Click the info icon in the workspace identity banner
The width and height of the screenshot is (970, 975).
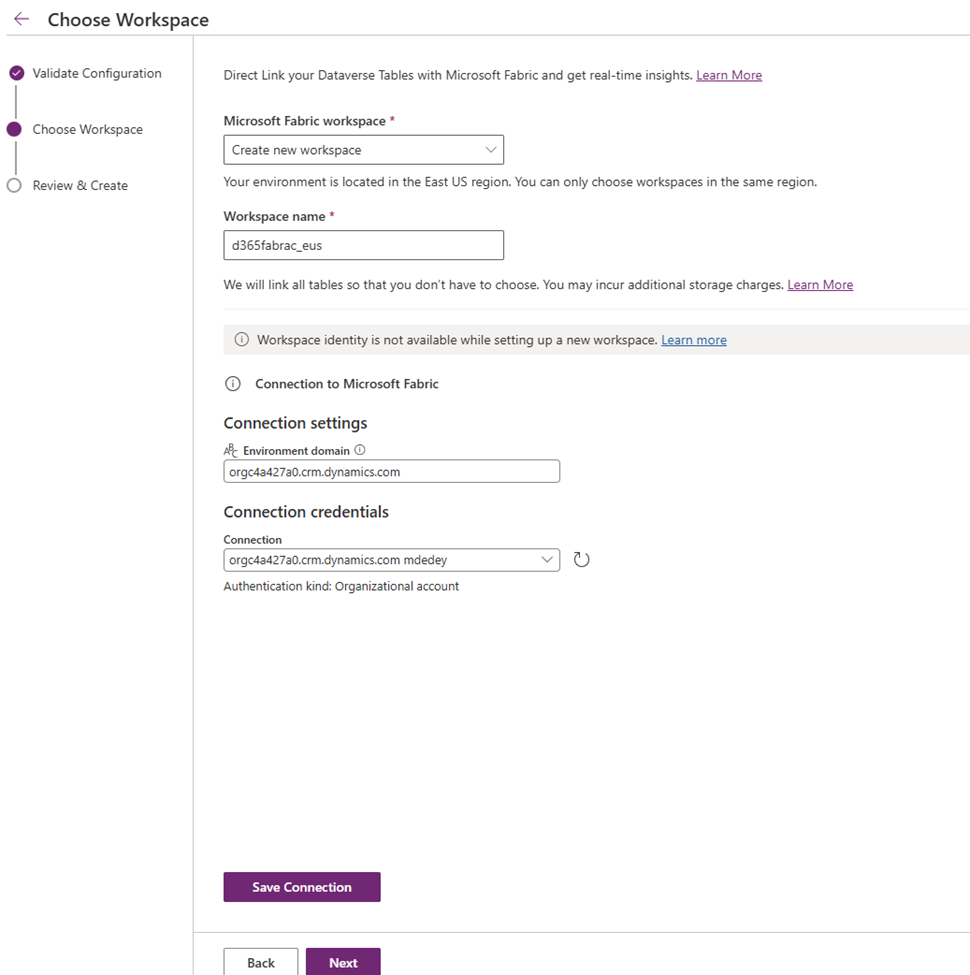click(x=241, y=339)
